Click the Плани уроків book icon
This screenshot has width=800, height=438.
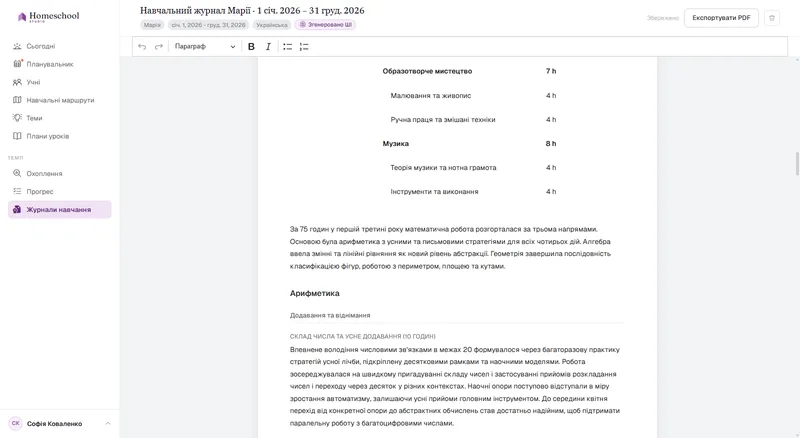click(x=17, y=136)
